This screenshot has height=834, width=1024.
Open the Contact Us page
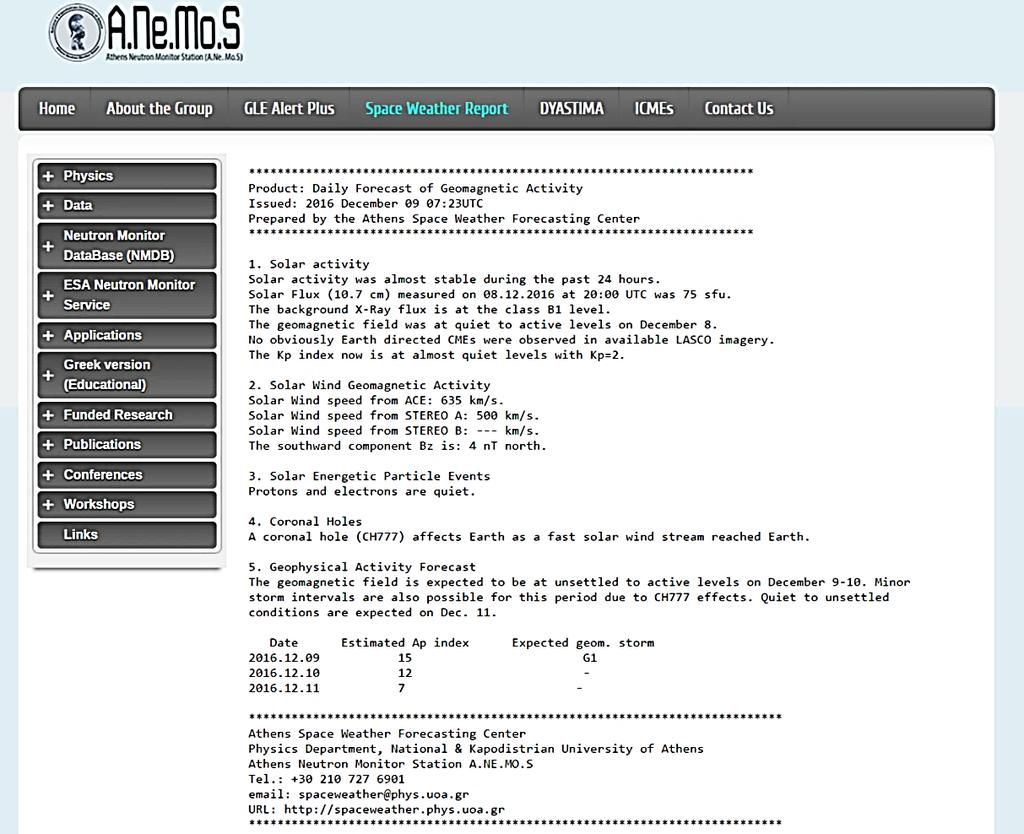pyautogui.click(x=739, y=108)
